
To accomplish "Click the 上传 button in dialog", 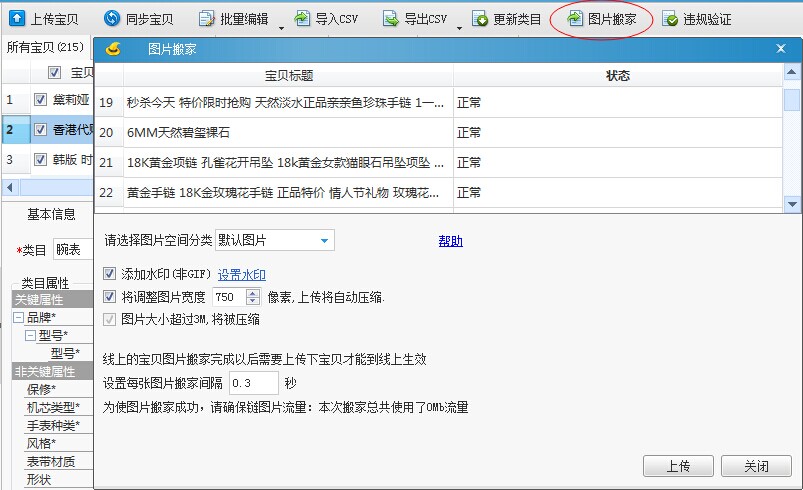I will (678, 466).
